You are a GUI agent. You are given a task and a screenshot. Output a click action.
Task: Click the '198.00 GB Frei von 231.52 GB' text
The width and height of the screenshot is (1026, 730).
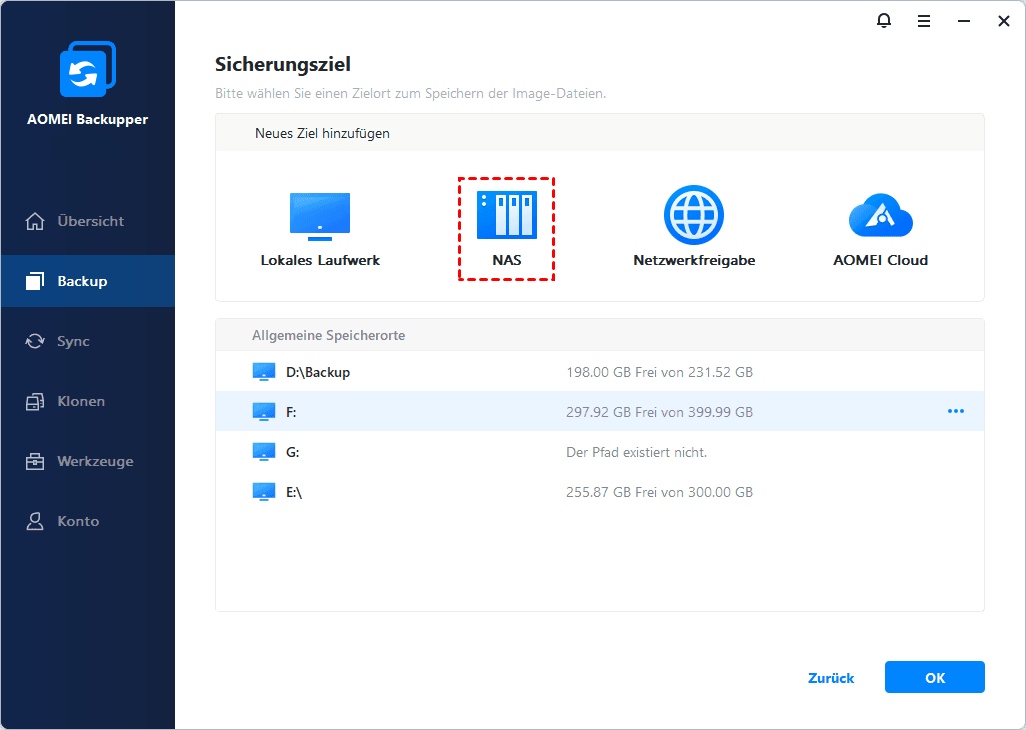[660, 372]
